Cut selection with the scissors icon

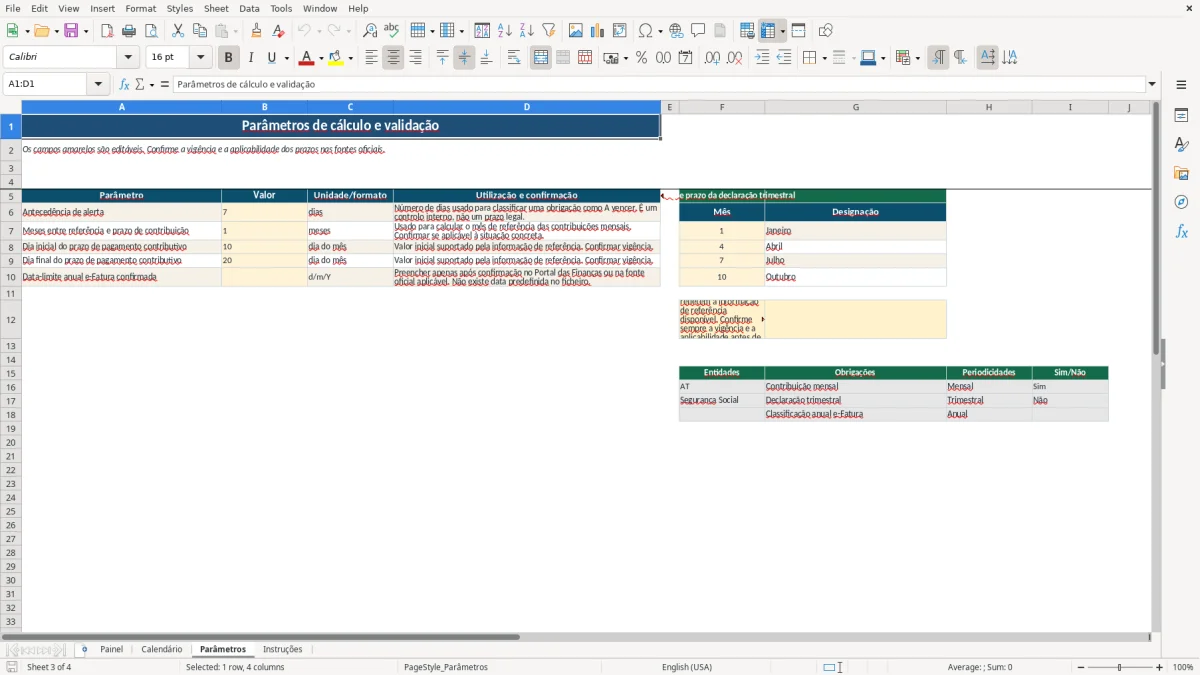pos(178,31)
